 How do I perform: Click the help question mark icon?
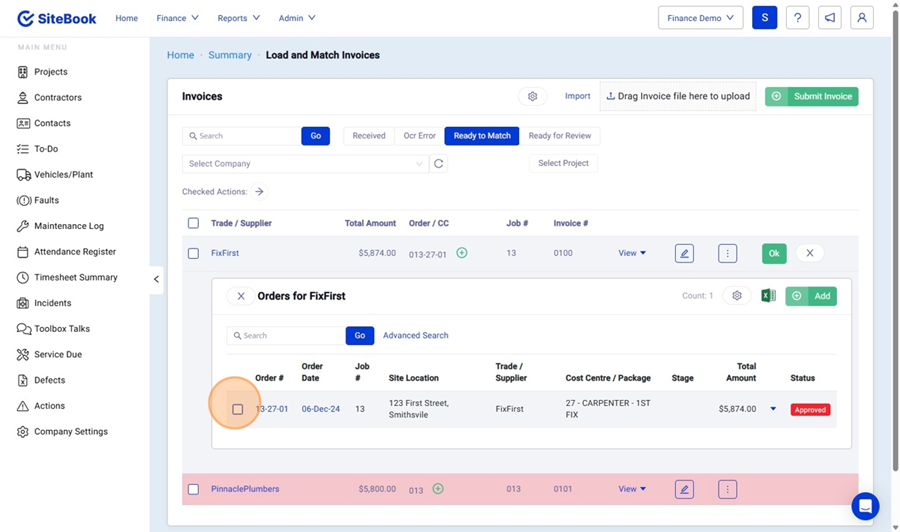797,18
